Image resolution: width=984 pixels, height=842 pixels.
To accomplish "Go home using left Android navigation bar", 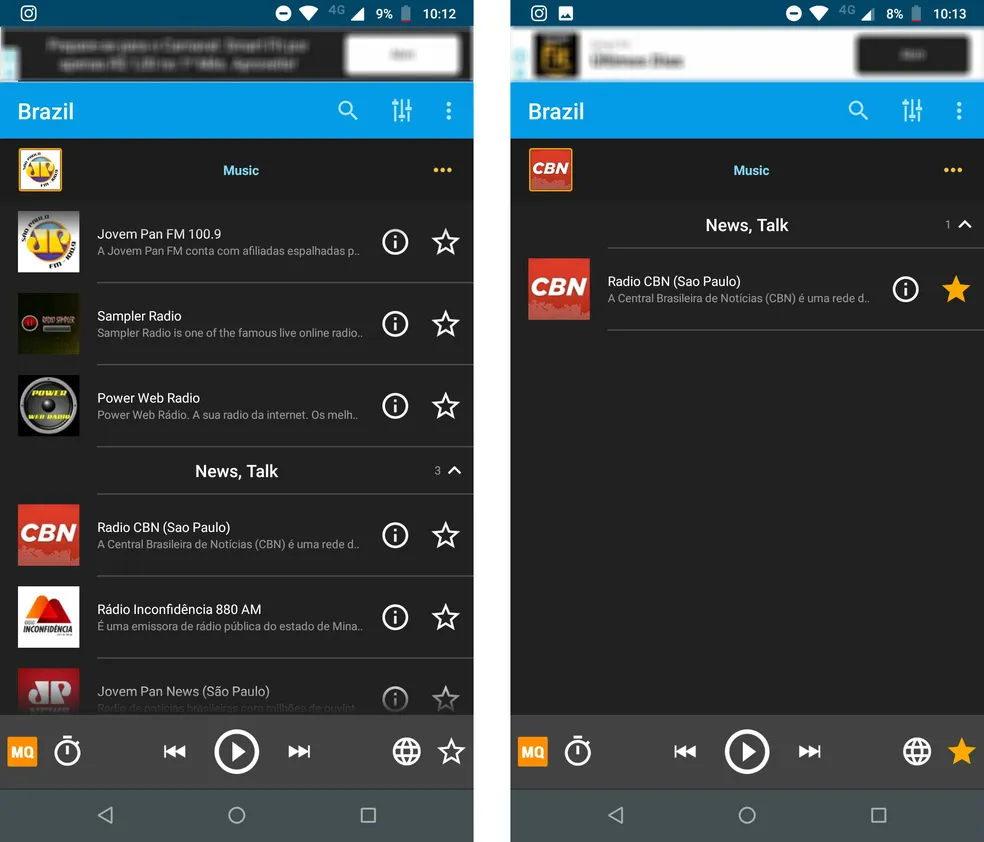I will [237, 815].
